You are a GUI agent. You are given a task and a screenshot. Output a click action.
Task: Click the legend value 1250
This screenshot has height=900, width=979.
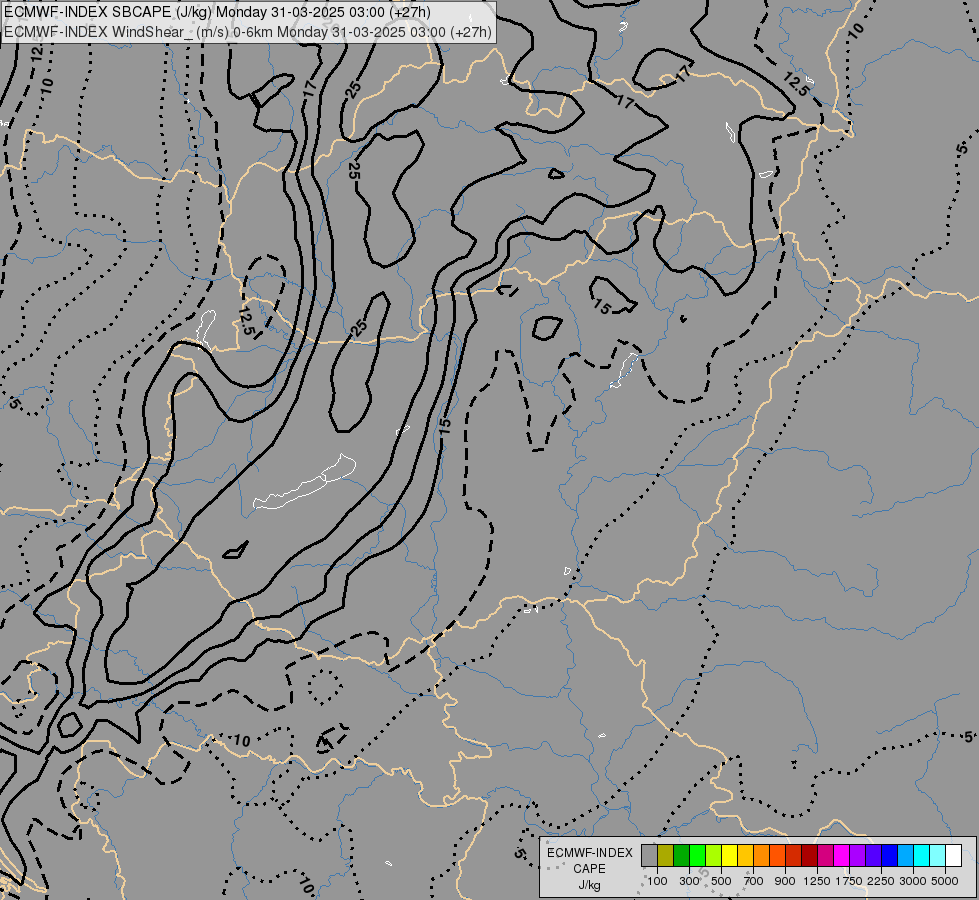click(x=817, y=881)
